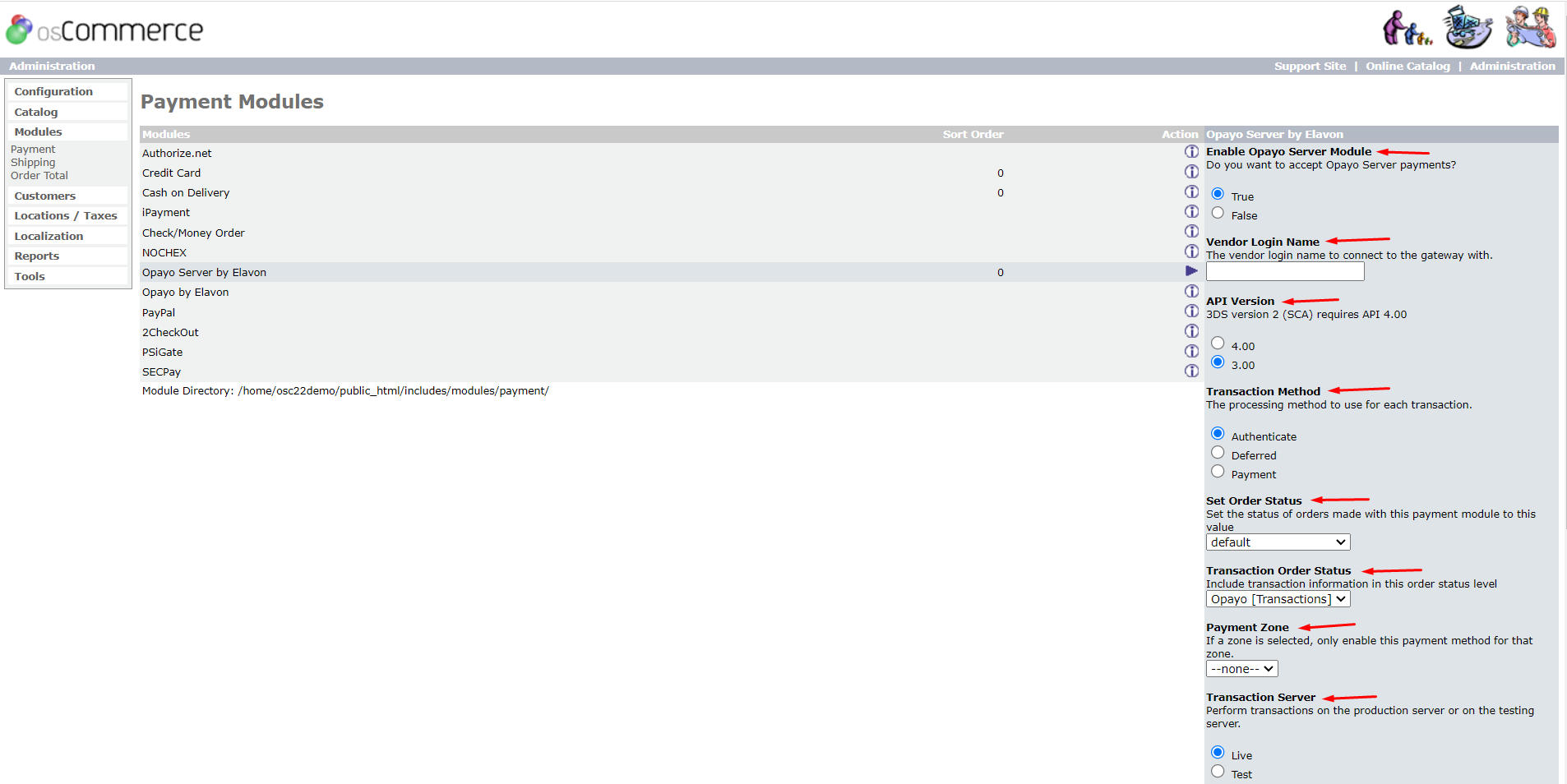Image resolution: width=1567 pixels, height=784 pixels.
Task: Set Enable Opayo Server Module to True
Action: pyautogui.click(x=1218, y=194)
